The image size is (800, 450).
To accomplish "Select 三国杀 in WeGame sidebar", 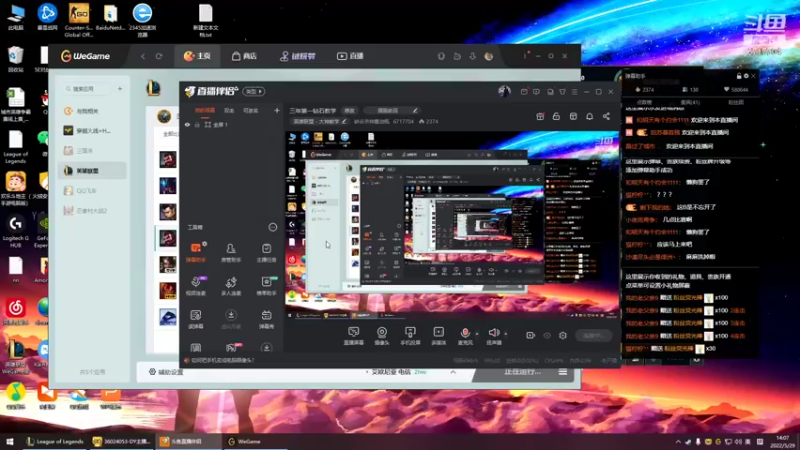I will coord(92,151).
